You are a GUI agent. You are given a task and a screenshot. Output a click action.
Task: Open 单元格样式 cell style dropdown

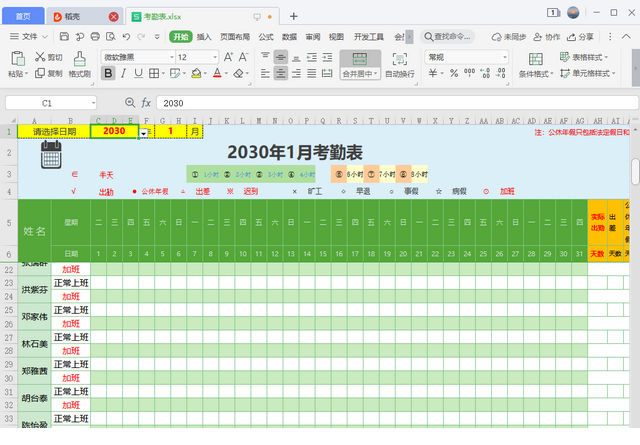[x=587, y=73]
